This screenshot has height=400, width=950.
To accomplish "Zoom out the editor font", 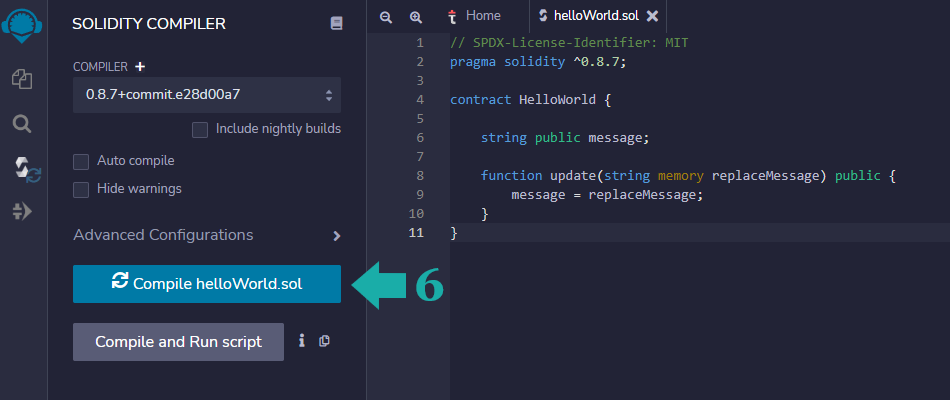I will pyautogui.click(x=386, y=17).
